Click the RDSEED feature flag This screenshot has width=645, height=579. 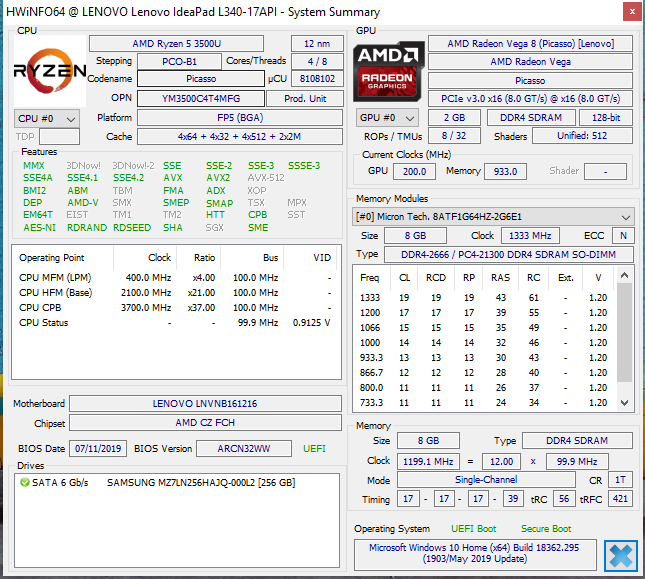click(x=132, y=227)
